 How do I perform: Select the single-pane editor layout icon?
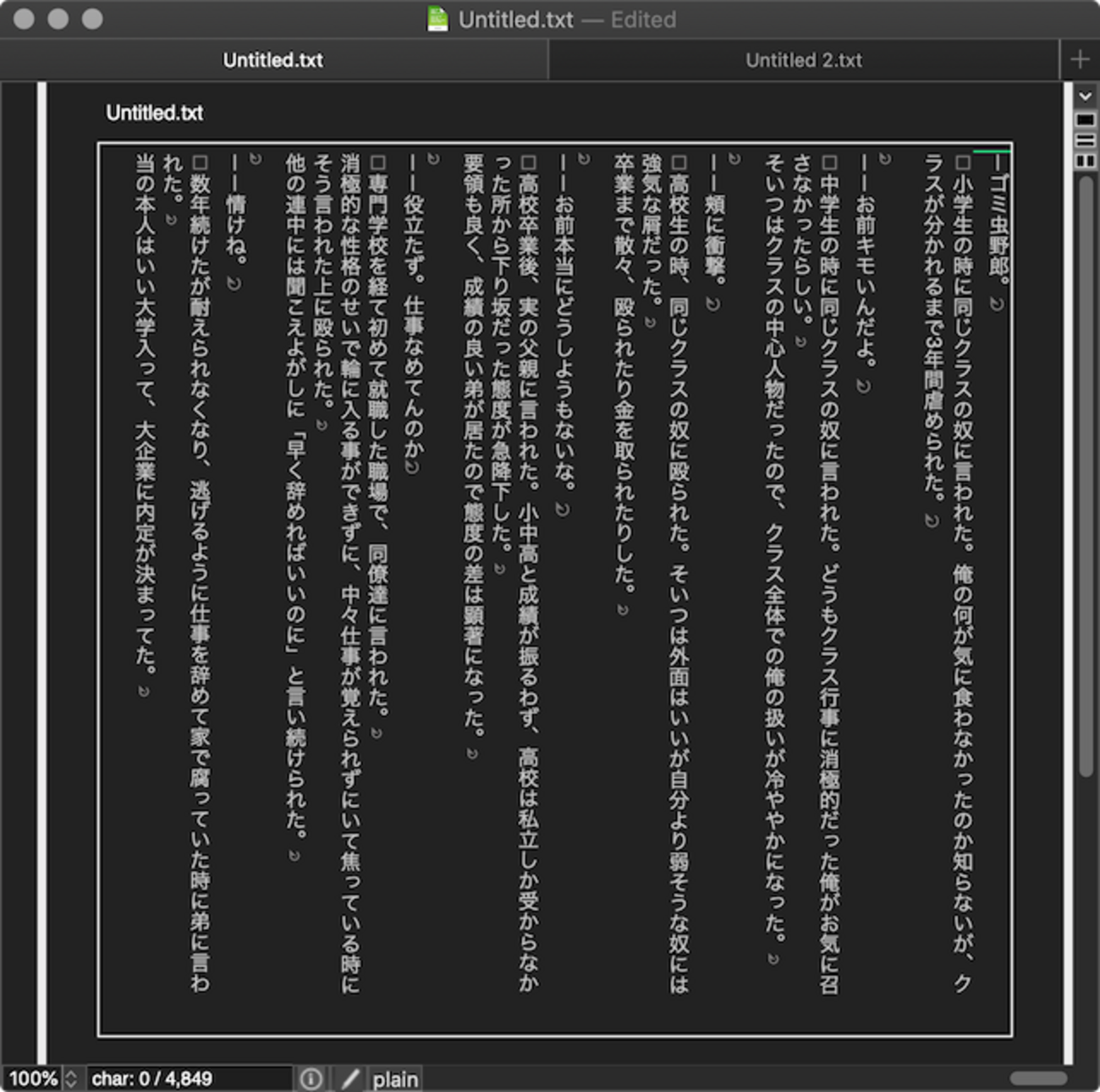[1085, 119]
